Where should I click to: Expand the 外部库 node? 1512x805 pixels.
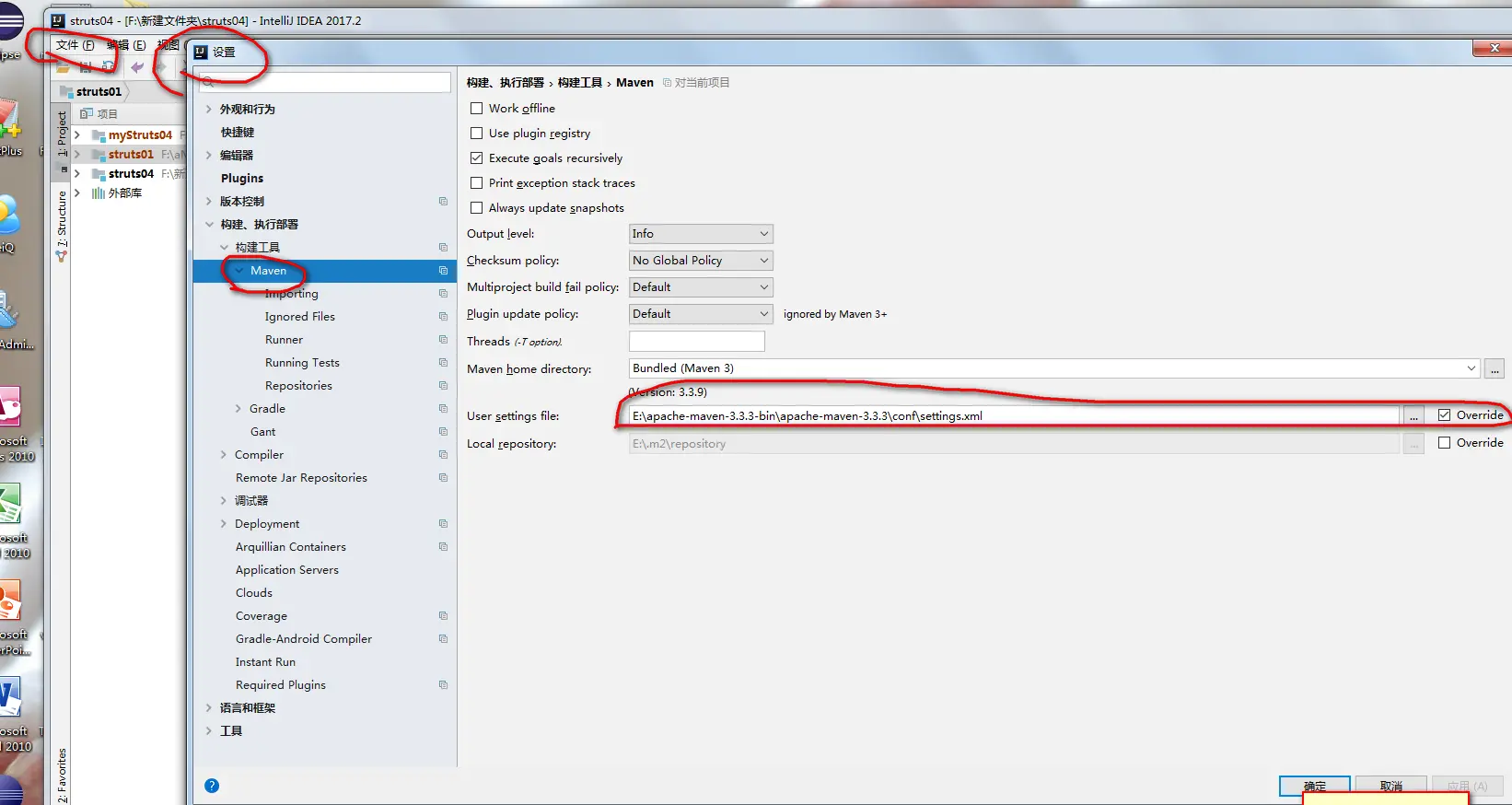pyautogui.click(x=77, y=193)
